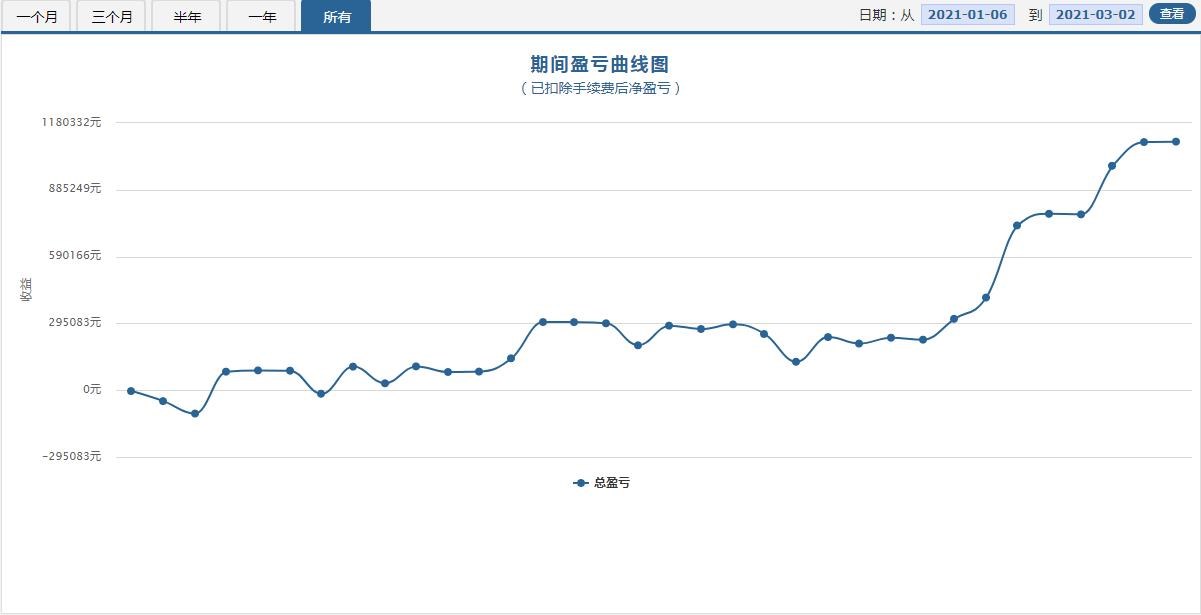The width and height of the screenshot is (1201, 615).
Task: Open the 半年 period tab
Action: (186, 16)
